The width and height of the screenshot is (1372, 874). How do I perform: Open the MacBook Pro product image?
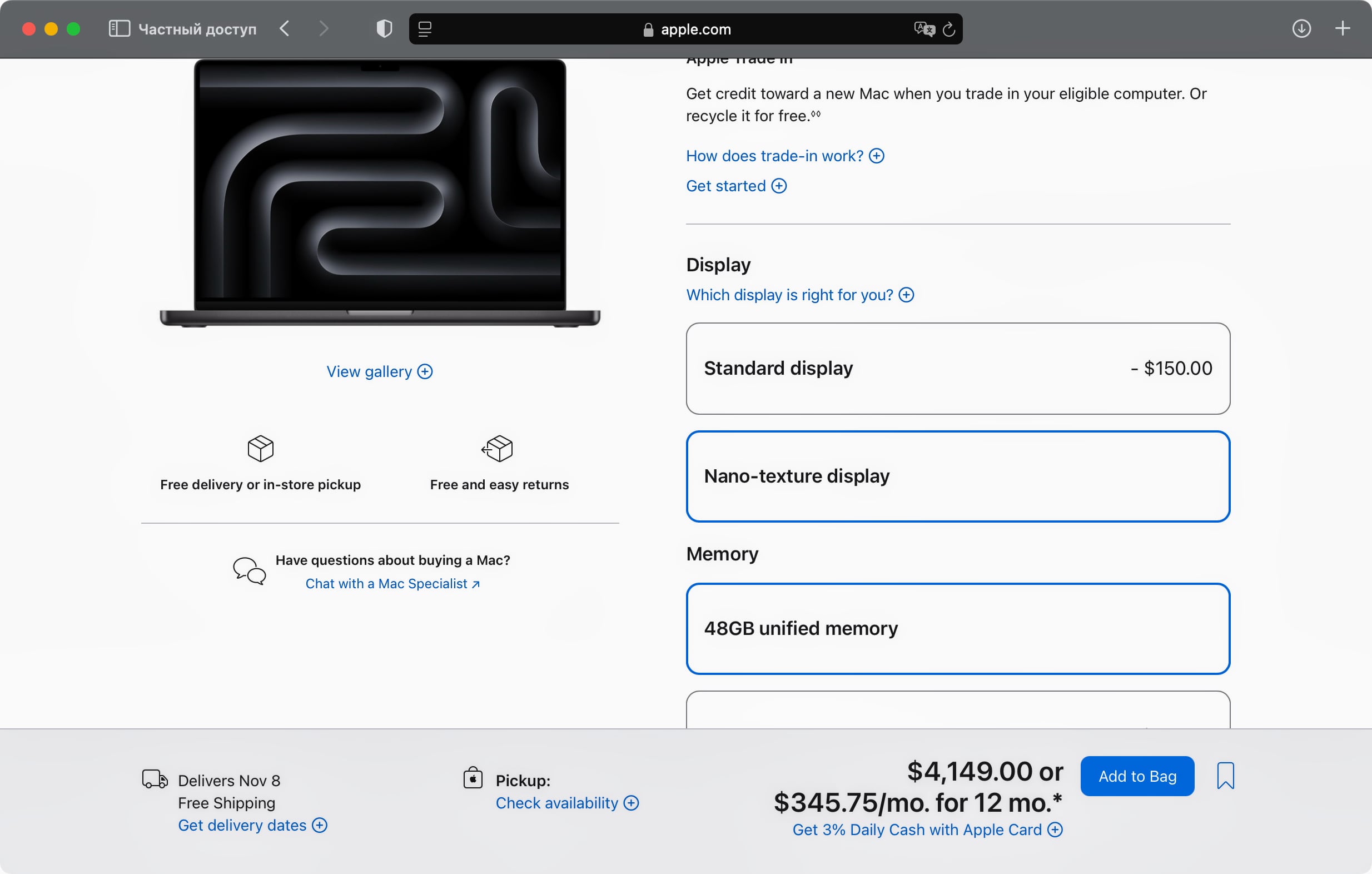point(380,193)
